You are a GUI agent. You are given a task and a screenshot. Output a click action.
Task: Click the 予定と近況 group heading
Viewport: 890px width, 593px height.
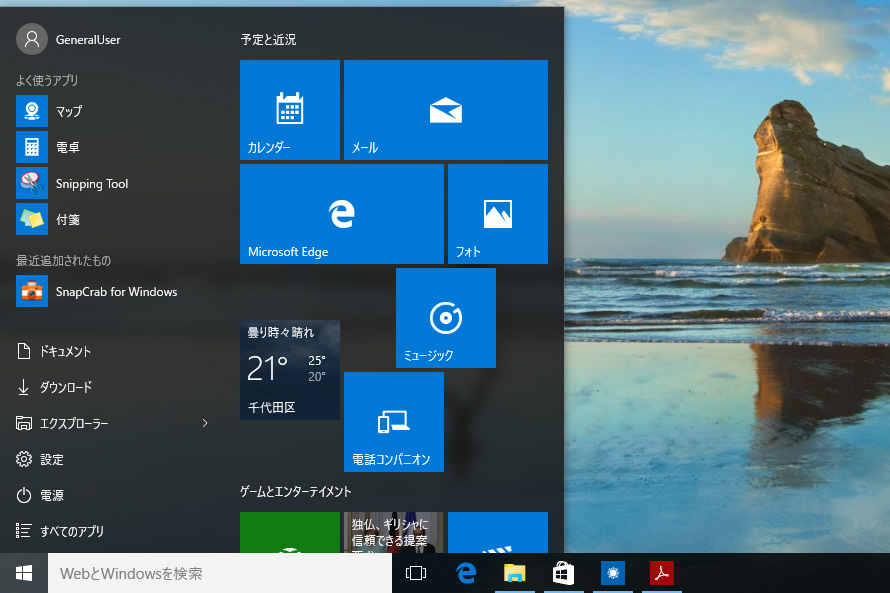point(268,40)
